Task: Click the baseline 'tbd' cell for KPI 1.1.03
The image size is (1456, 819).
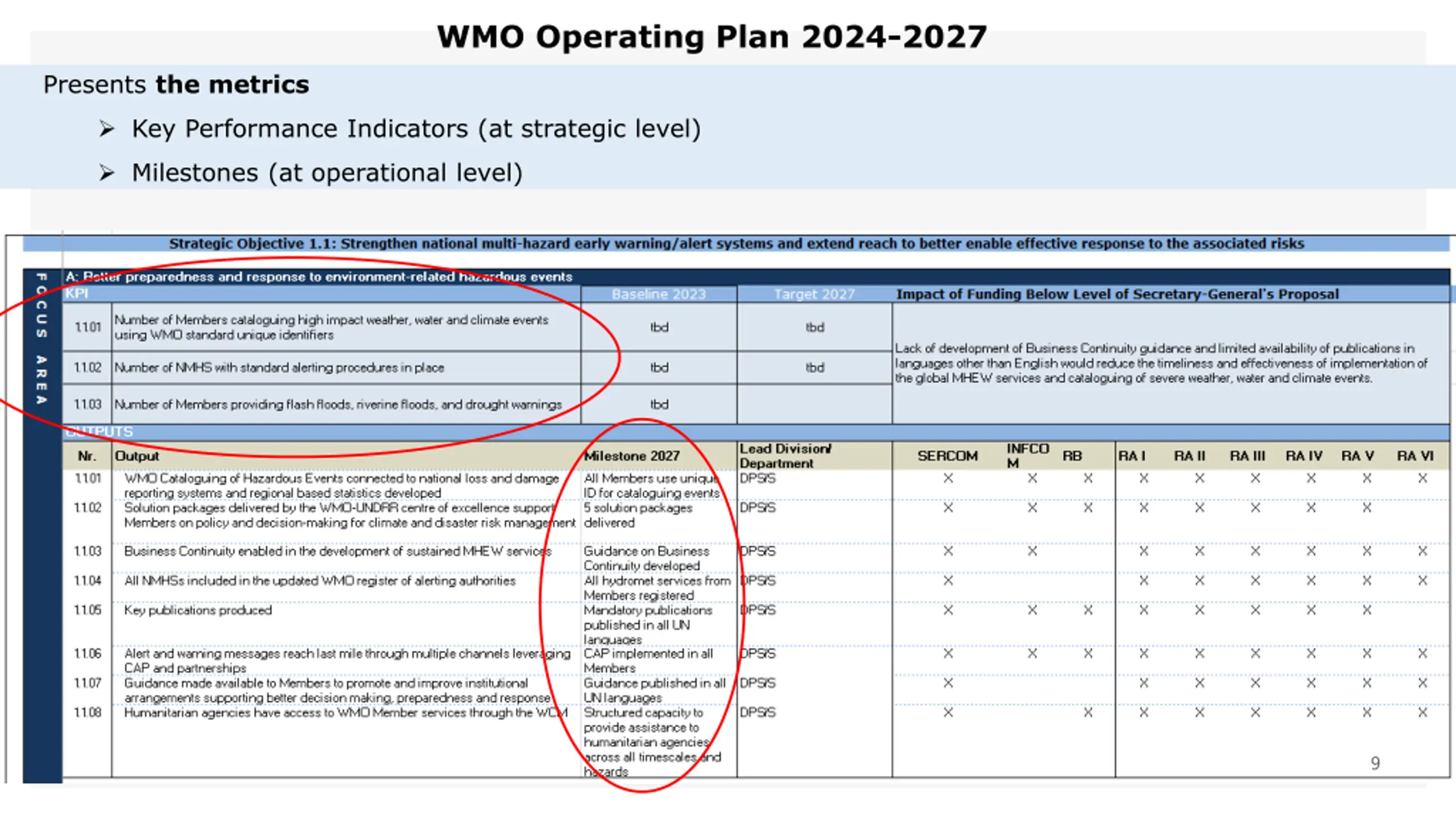Action: (659, 404)
